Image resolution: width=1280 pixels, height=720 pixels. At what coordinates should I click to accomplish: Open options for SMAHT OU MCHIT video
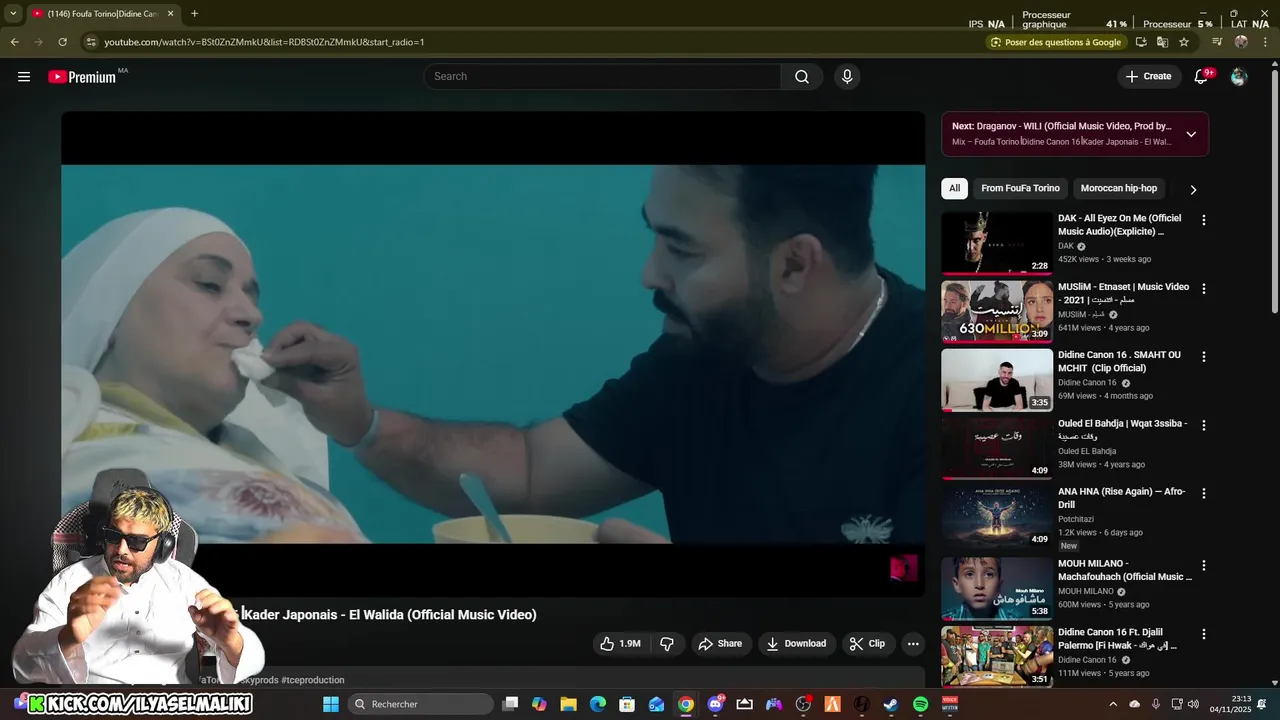point(1204,357)
